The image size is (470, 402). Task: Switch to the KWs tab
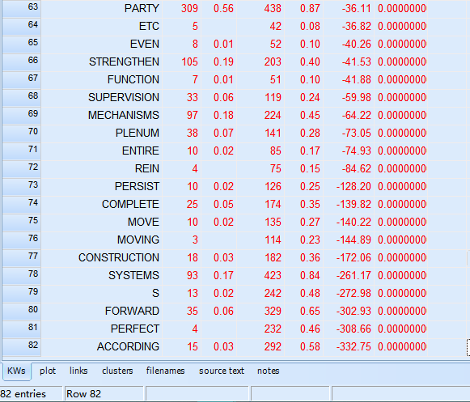pos(16,371)
